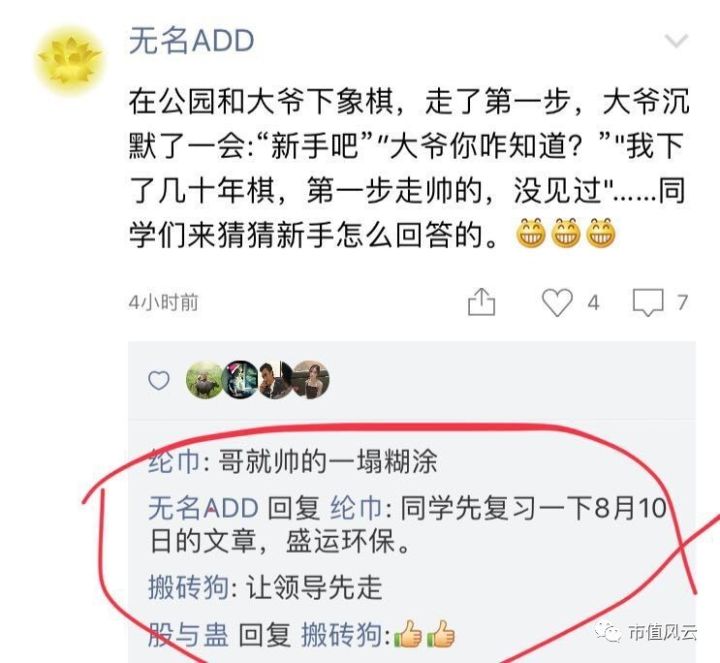Like the post with the heart icon
The height and width of the screenshot is (663, 720).
click(x=557, y=302)
